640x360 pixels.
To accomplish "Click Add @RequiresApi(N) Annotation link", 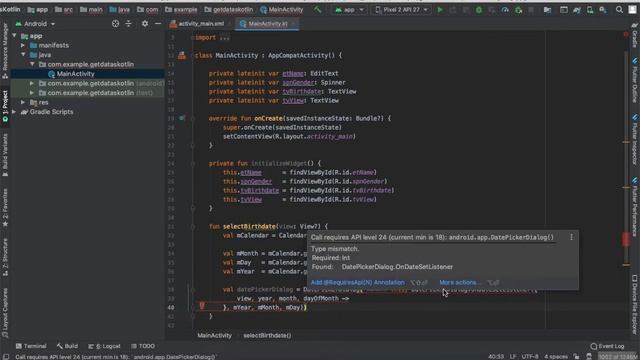I will 358,282.
